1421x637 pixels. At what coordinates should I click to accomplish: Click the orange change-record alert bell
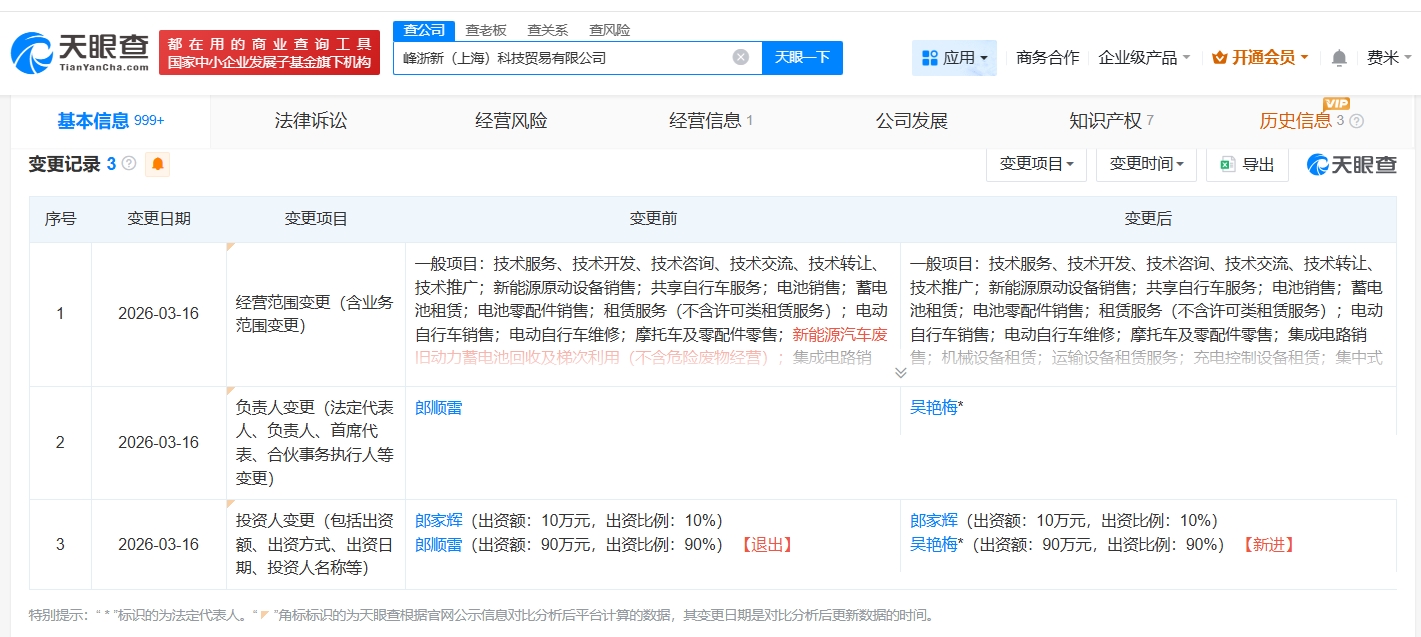pos(157,164)
